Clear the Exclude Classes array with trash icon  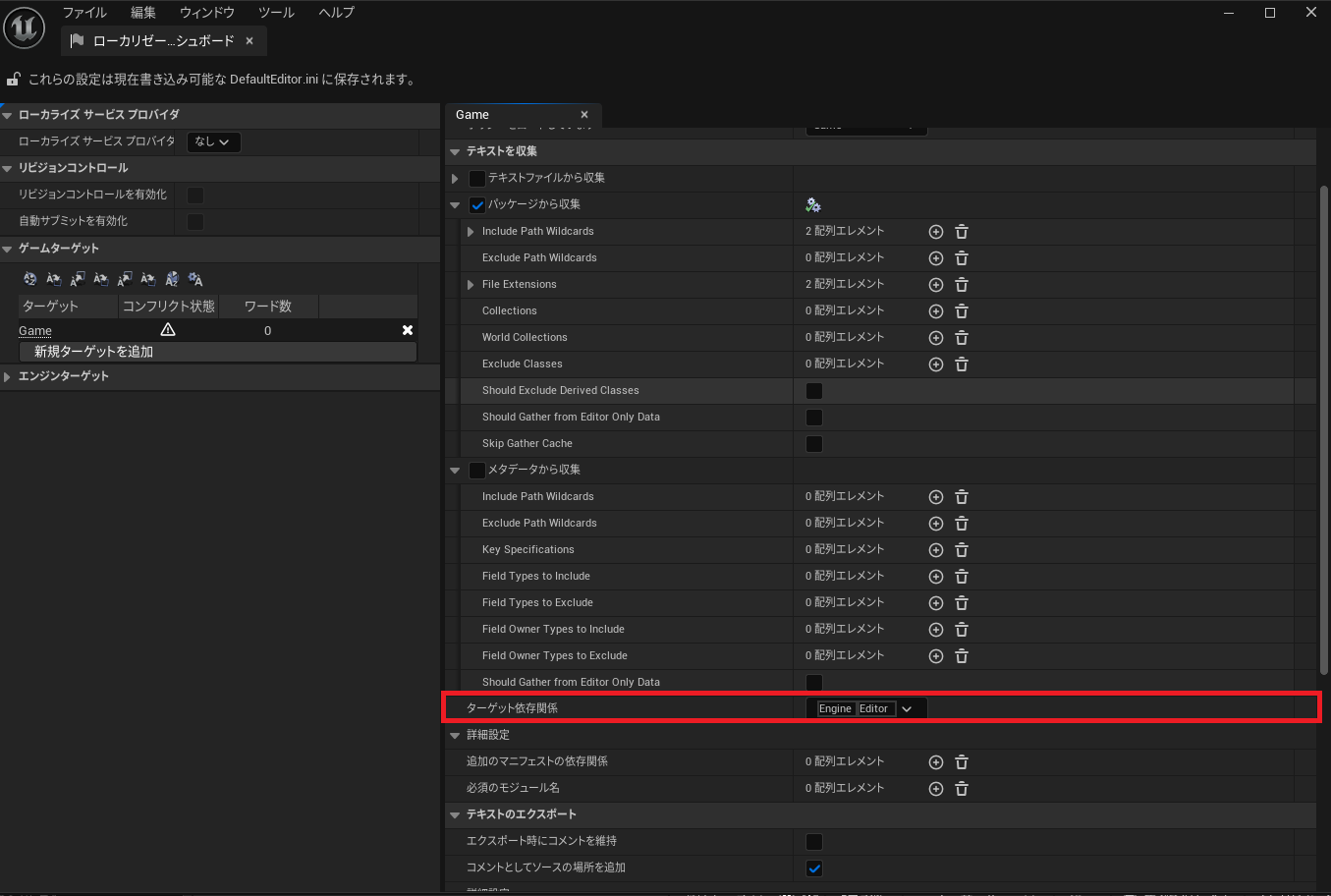point(962,364)
